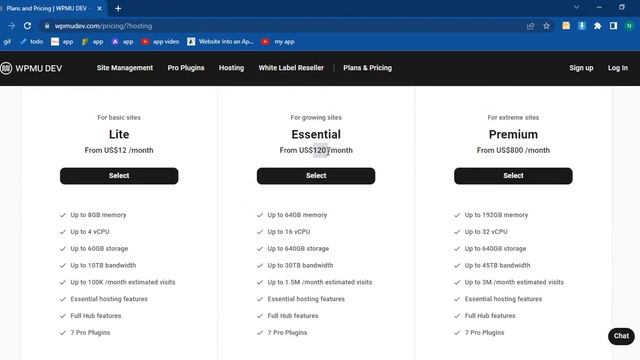Click 'Up to 16 vCPU' text
The width and height of the screenshot is (640, 360).
pyautogui.click(x=289, y=231)
